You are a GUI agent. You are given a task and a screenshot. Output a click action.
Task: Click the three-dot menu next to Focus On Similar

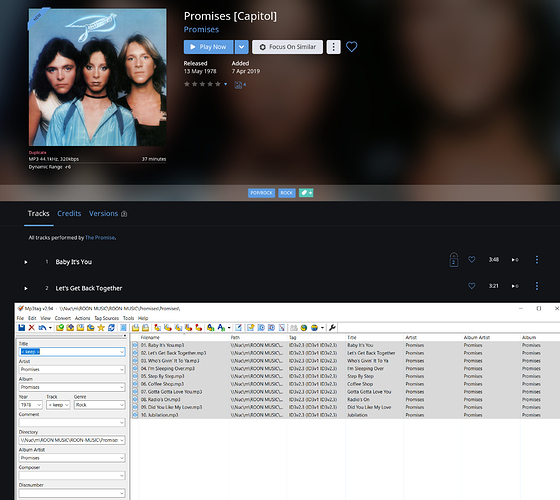click(334, 47)
